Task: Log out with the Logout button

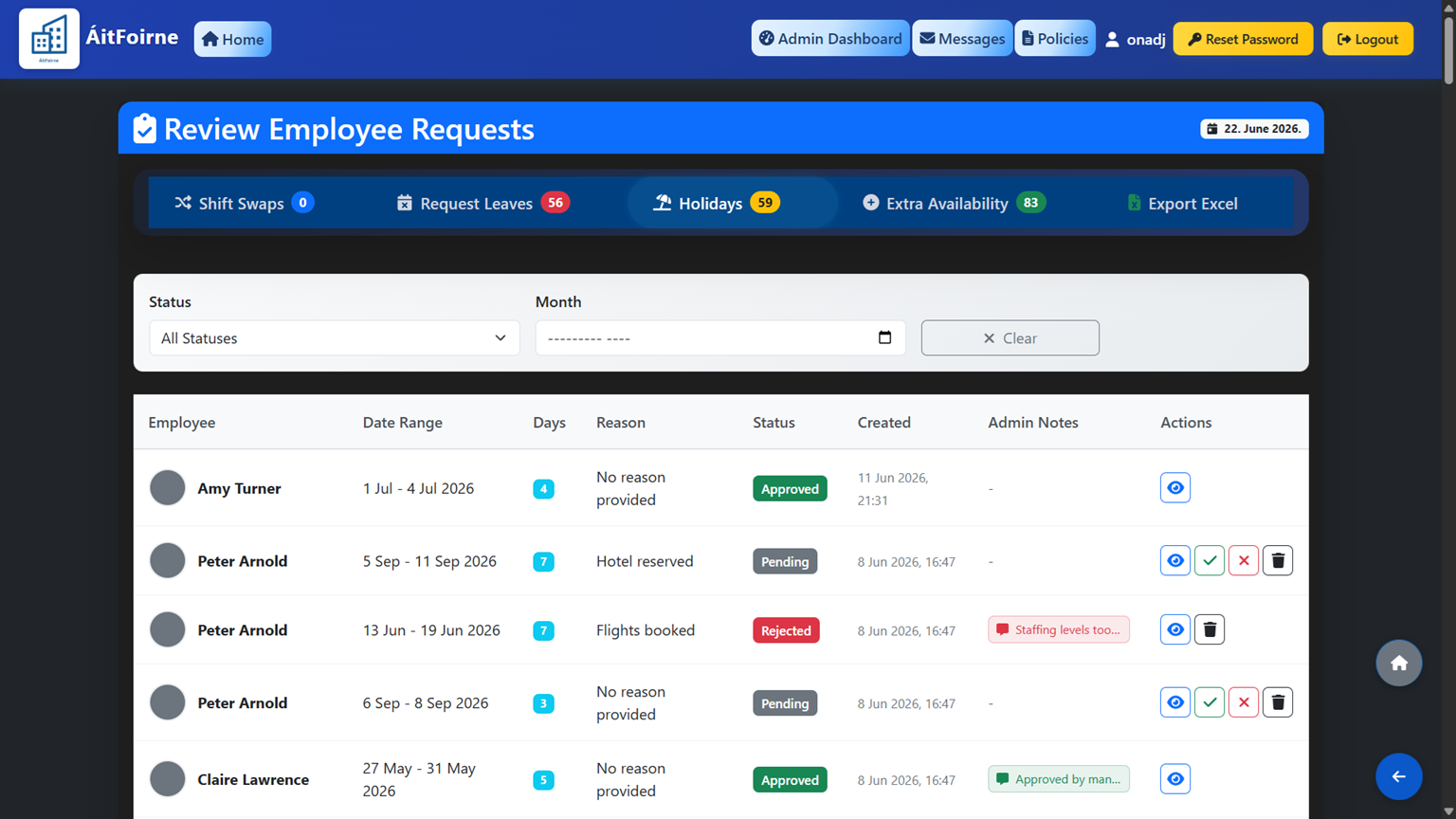Action: 1368,39
